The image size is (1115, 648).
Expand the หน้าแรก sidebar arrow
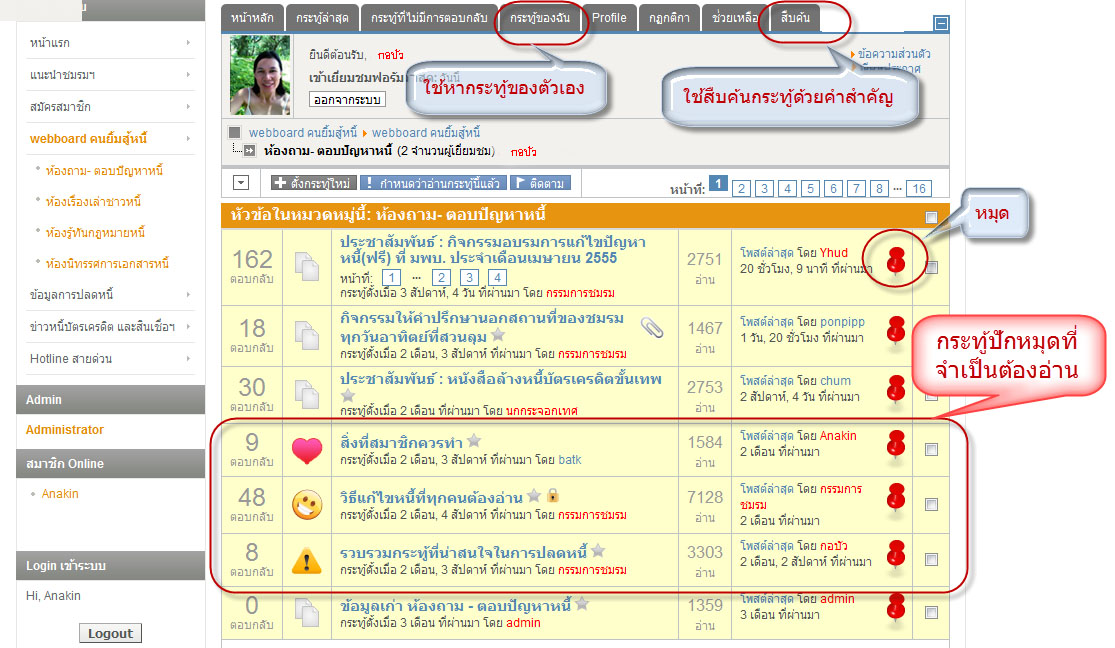click(x=188, y=43)
